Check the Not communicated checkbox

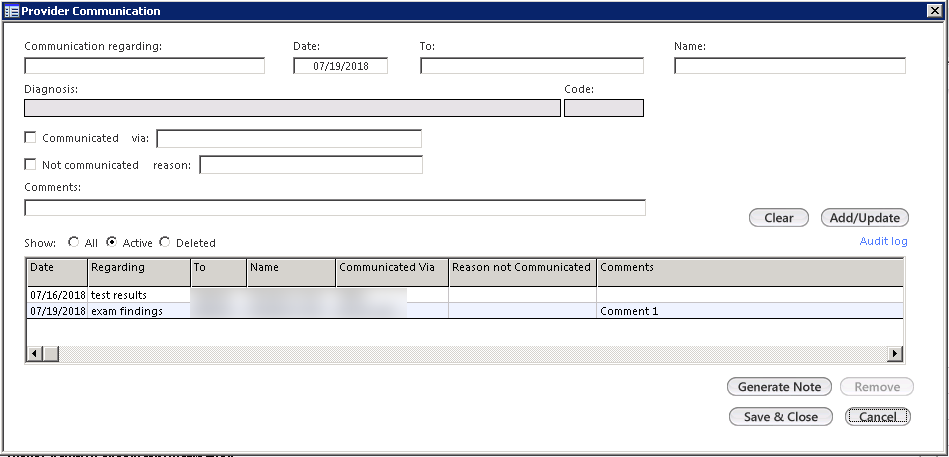pyautogui.click(x=30, y=164)
